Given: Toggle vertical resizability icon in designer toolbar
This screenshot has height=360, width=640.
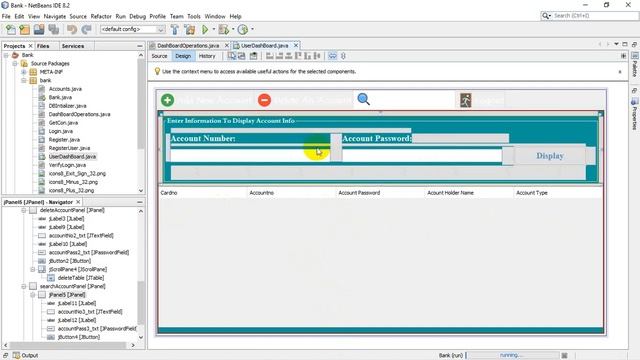Looking at the screenshot, I should coord(343,56).
